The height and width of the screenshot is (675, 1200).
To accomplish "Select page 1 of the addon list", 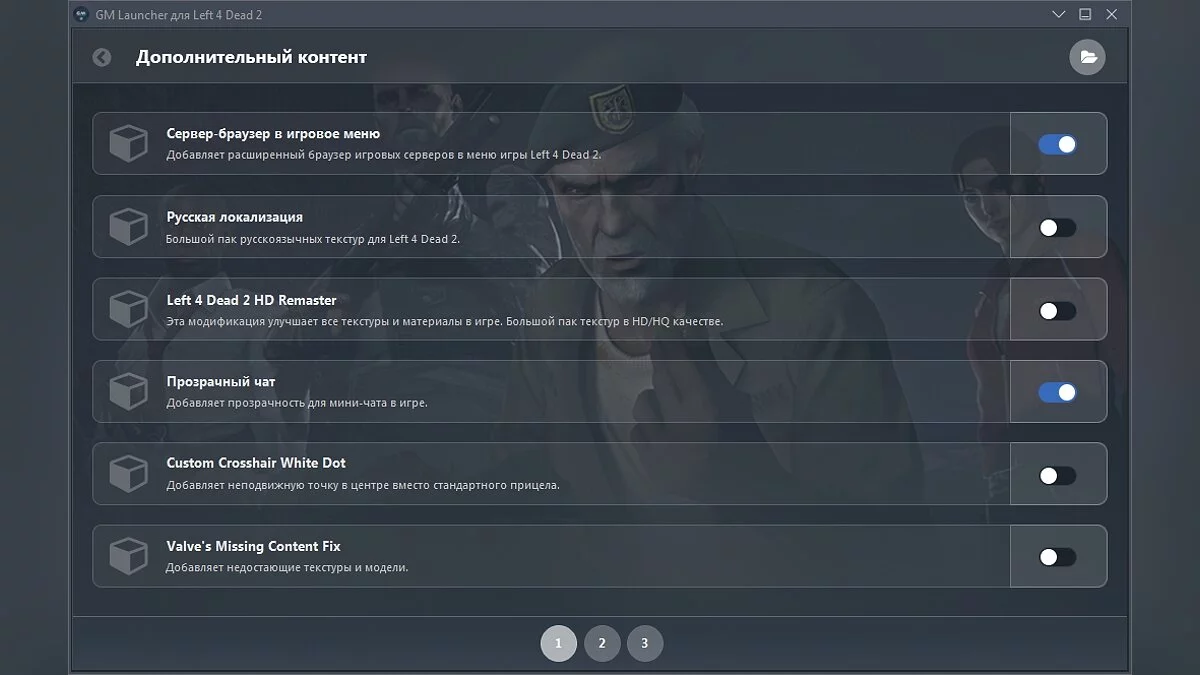I will (559, 643).
